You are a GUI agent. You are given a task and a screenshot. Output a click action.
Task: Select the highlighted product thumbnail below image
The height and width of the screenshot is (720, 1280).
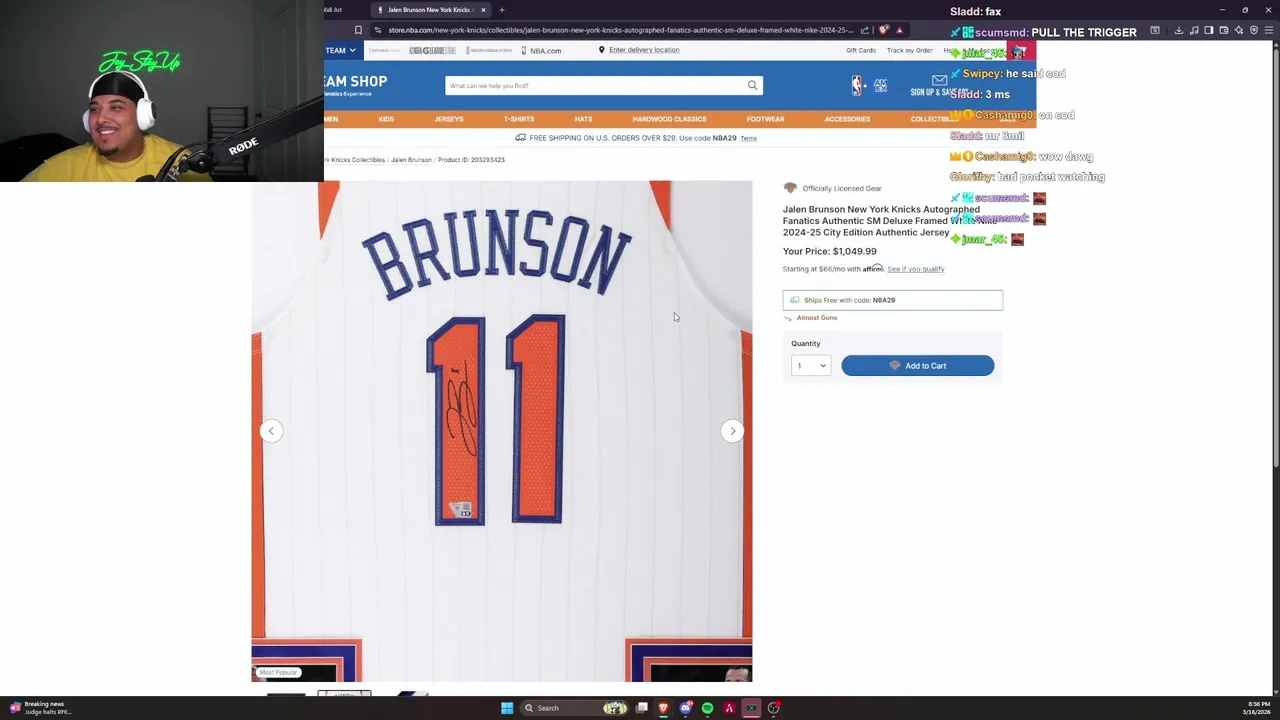pyautogui.click(x=344, y=693)
